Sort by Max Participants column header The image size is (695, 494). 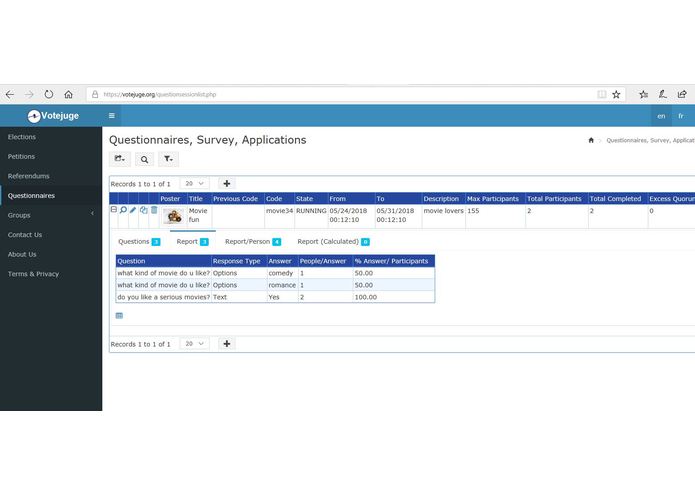coord(493,198)
